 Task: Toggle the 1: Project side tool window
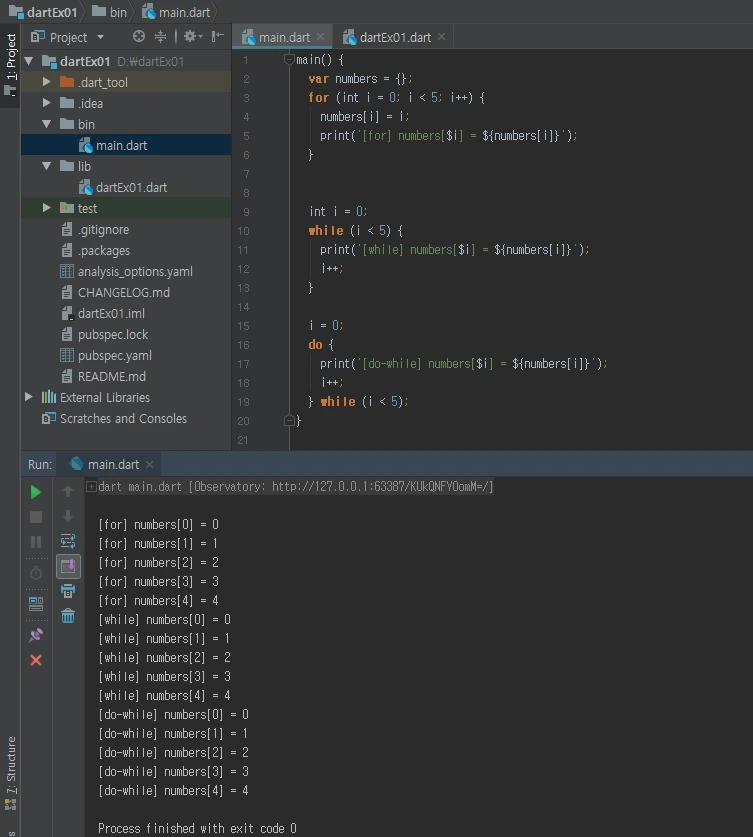(x=10, y=65)
